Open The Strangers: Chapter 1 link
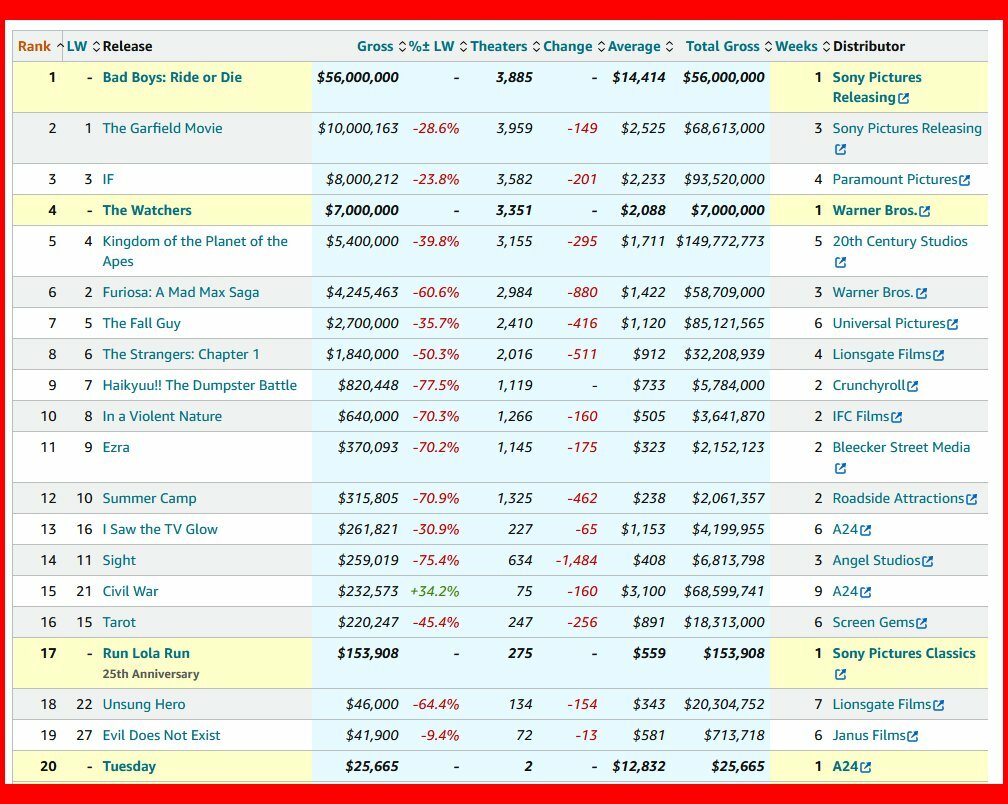This screenshot has height=804, width=1008. 181,354
